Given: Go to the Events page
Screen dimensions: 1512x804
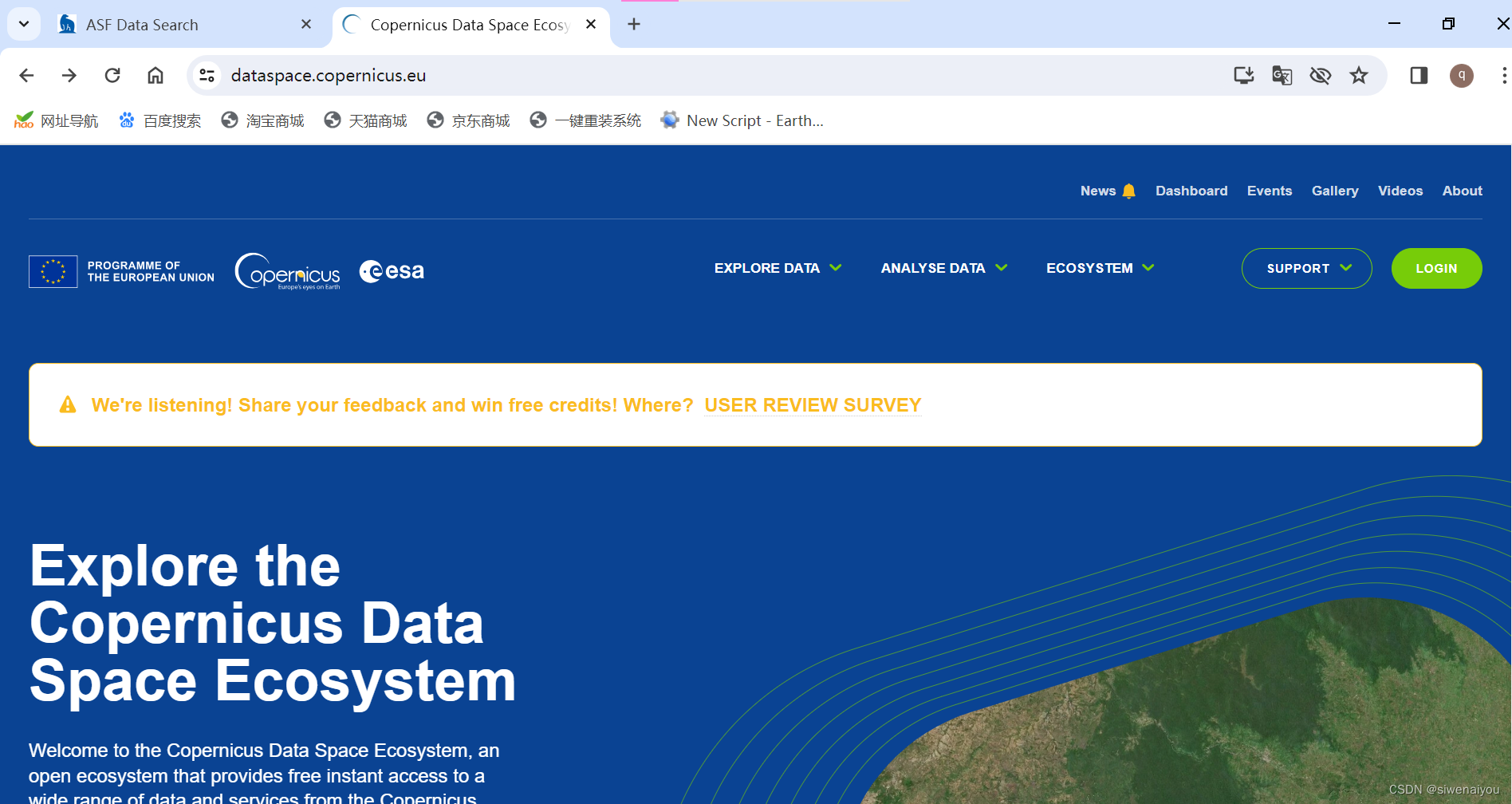Looking at the screenshot, I should [x=1270, y=191].
